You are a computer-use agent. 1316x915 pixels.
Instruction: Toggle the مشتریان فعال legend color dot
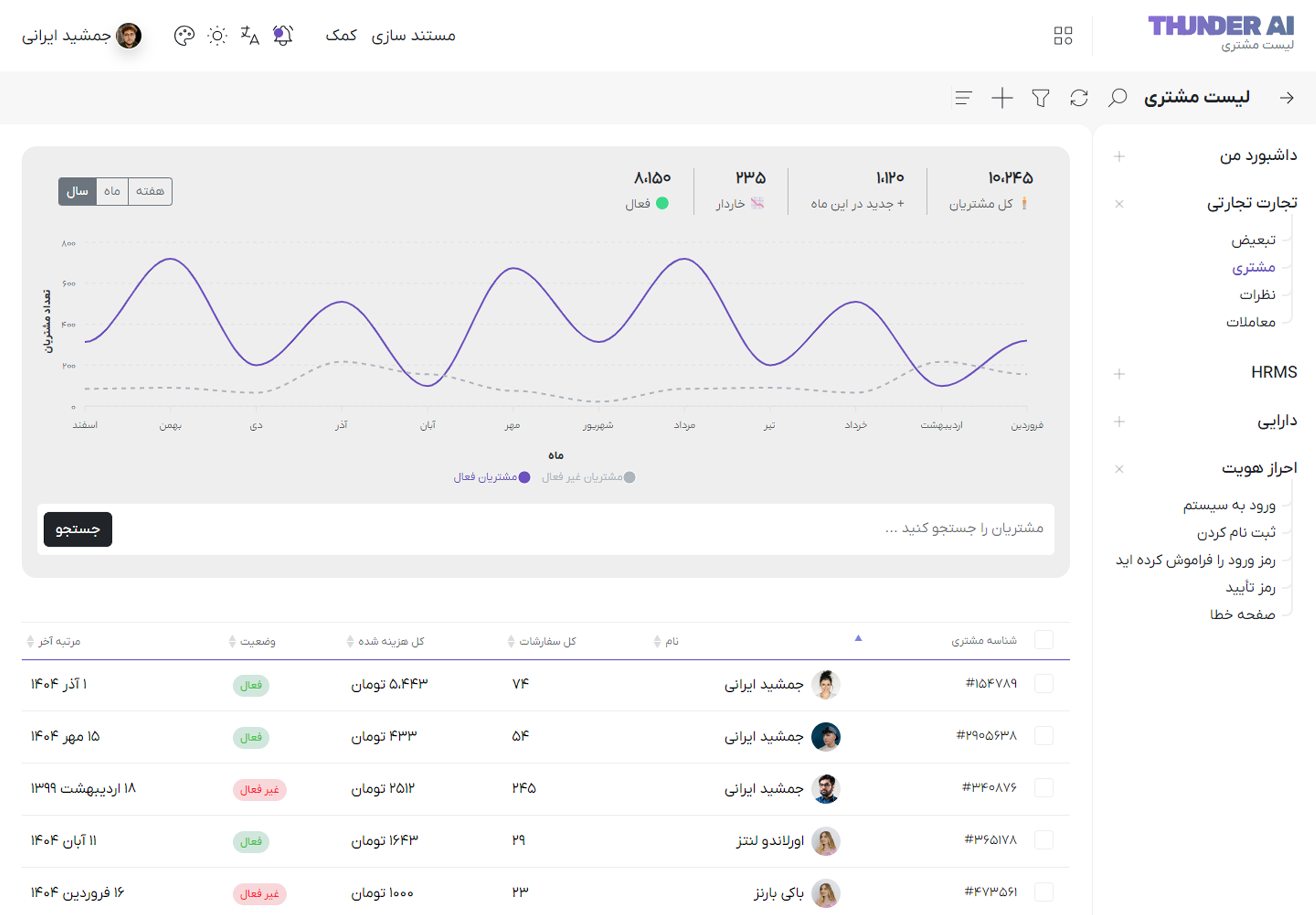(524, 477)
